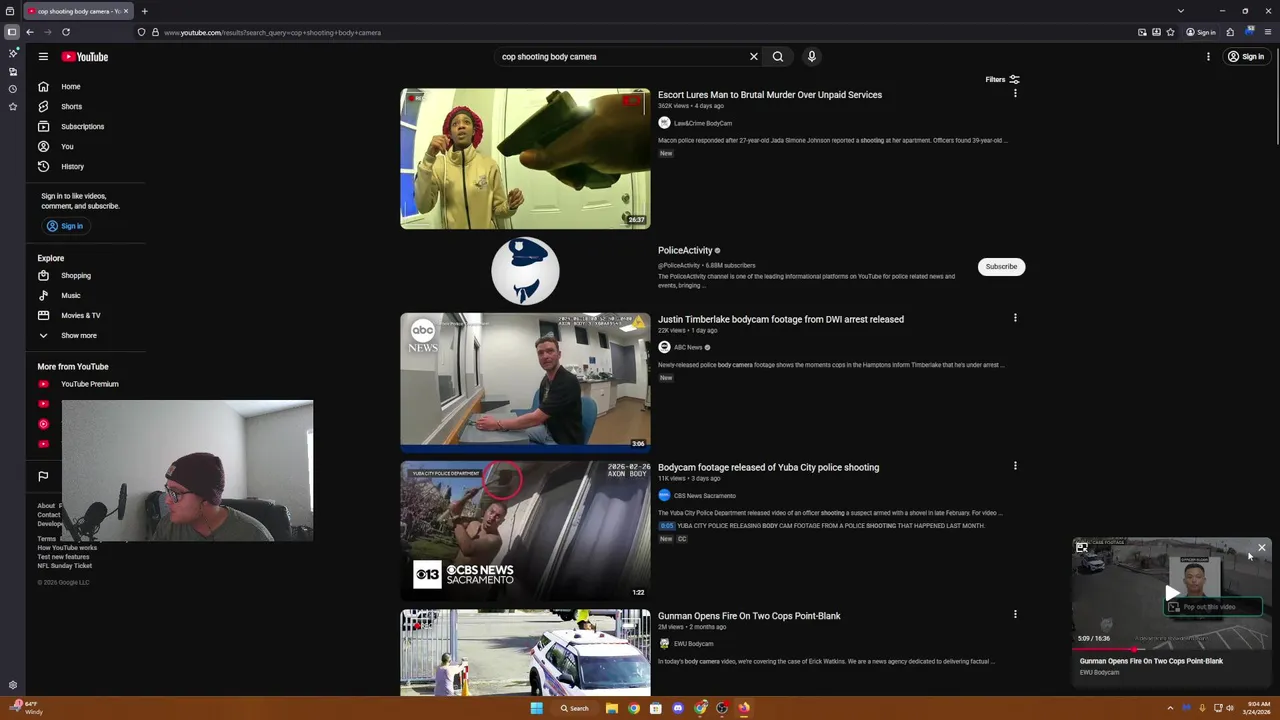The width and height of the screenshot is (1280, 720).
Task: Click the YouTube logo
Action: click(x=85, y=57)
